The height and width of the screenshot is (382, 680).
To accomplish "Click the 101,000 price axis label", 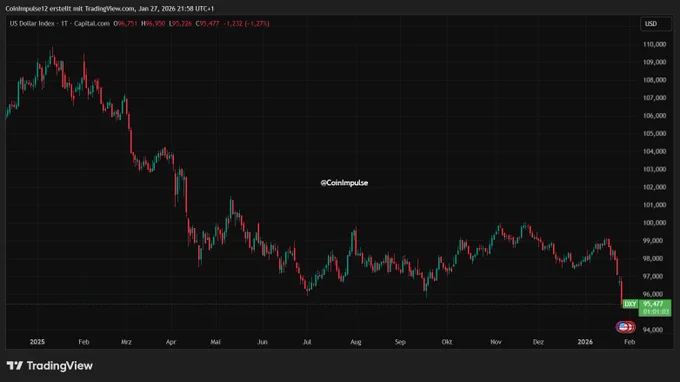I will [654, 205].
